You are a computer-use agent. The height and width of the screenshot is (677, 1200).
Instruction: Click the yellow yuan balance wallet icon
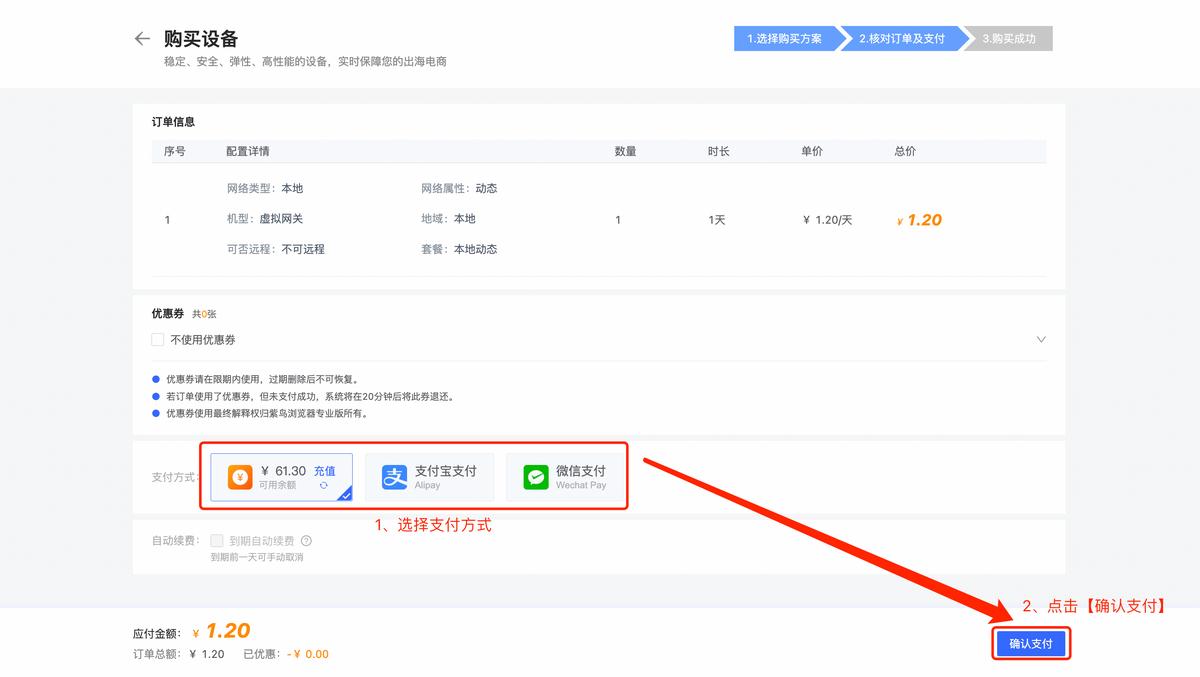(x=239, y=477)
